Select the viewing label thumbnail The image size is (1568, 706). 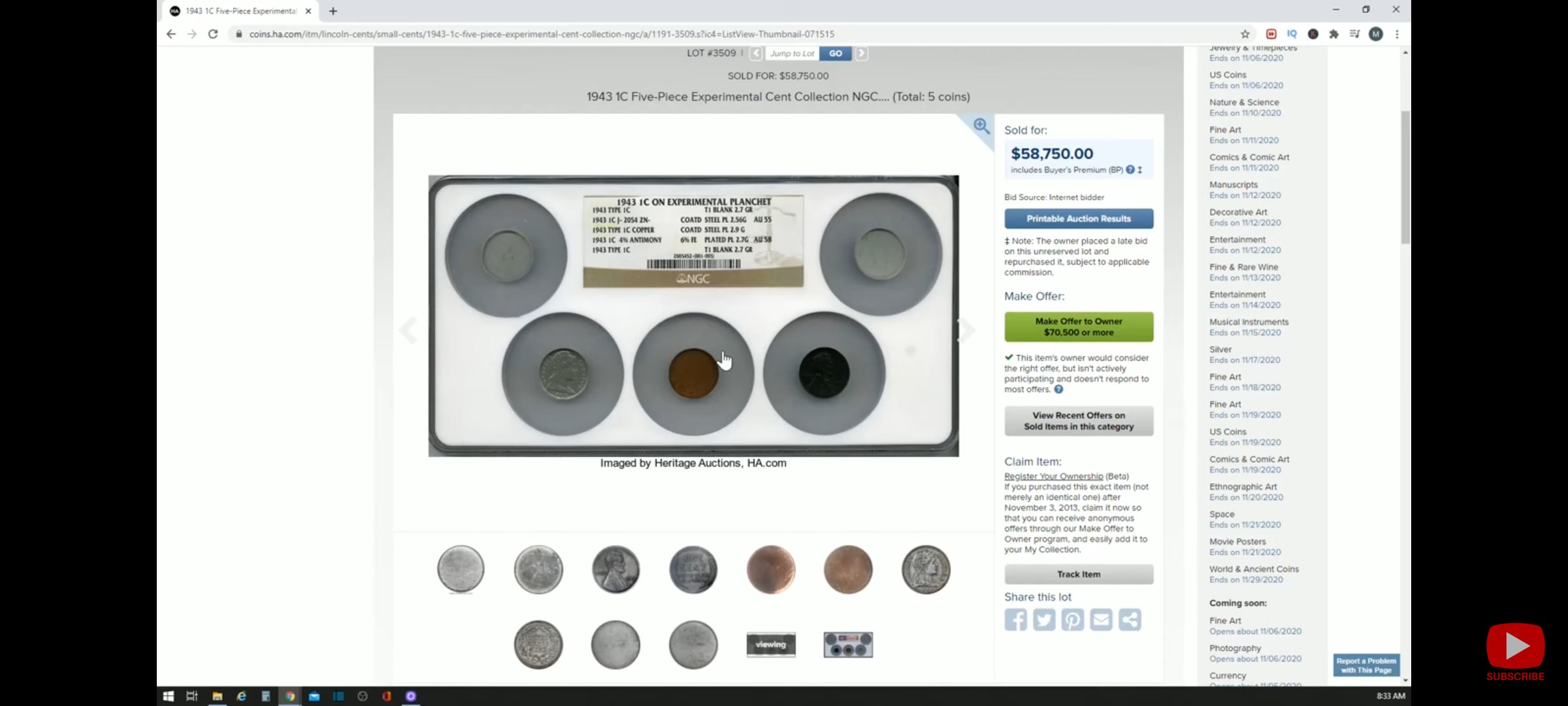click(771, 645)
